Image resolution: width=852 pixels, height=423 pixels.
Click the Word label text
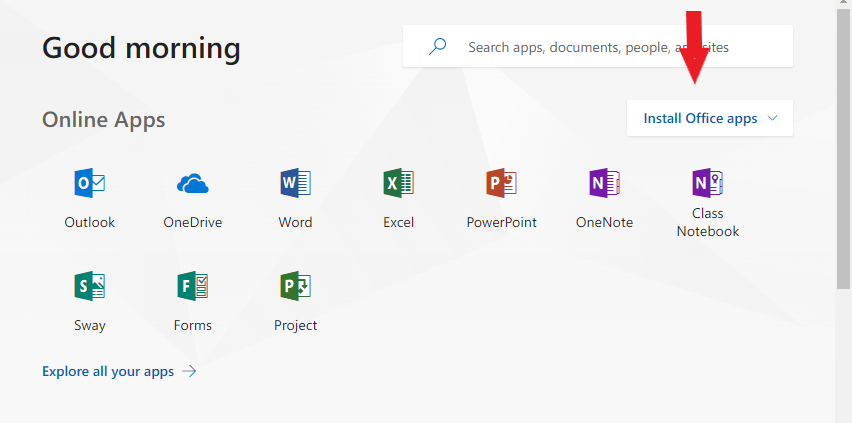pos(296,222)
